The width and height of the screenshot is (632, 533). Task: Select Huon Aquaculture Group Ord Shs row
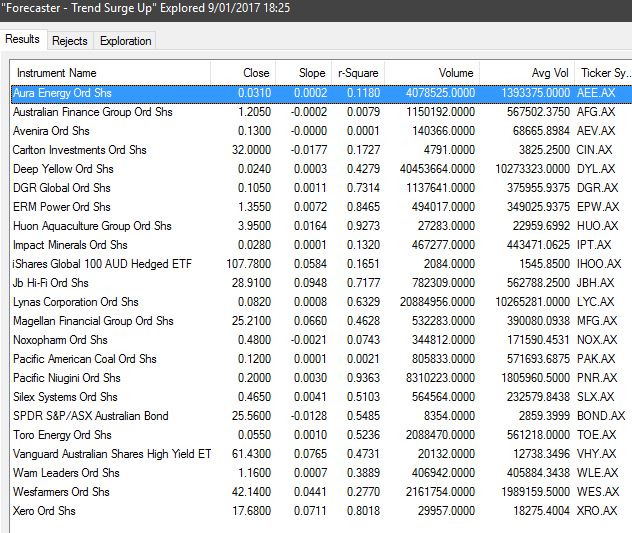point(321,225)
